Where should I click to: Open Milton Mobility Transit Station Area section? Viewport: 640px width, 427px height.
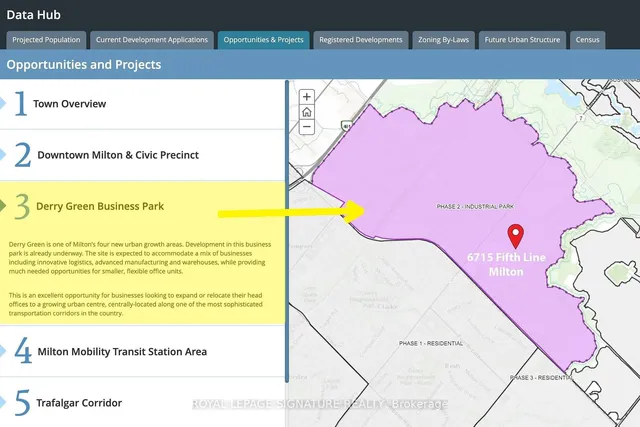pyautogui.click(x=121, y=352)
